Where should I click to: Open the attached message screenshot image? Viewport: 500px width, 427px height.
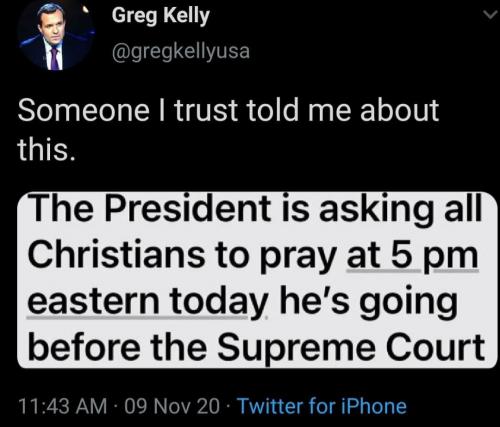click(x=257, y=280)
